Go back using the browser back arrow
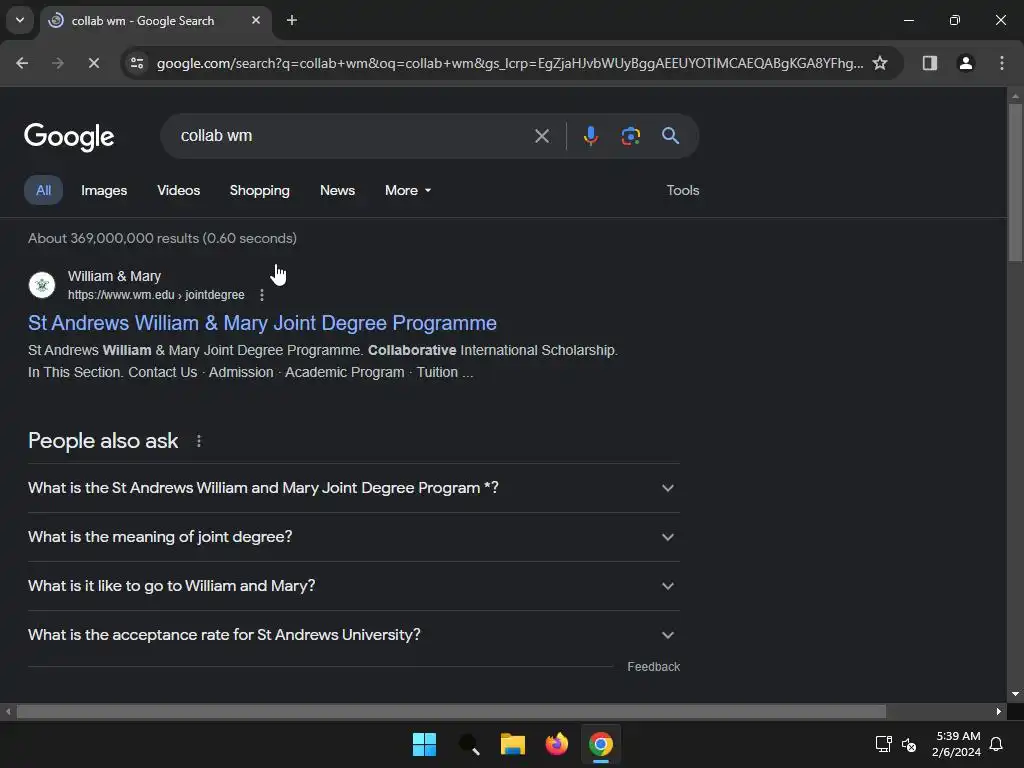The image size is (1024, 768). click(22, 63)
